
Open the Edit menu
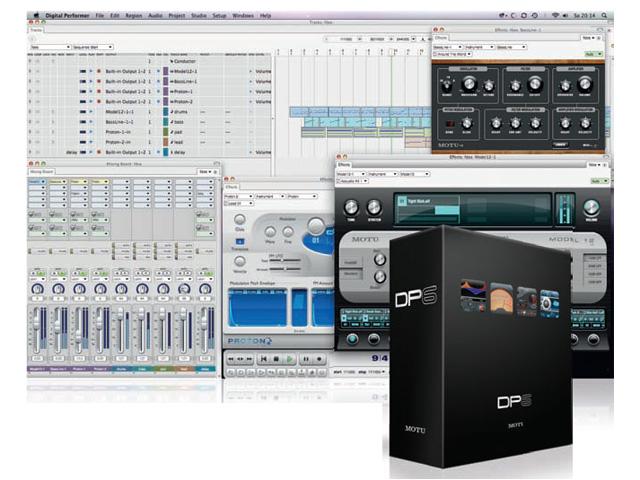click(x=115, y=16)
